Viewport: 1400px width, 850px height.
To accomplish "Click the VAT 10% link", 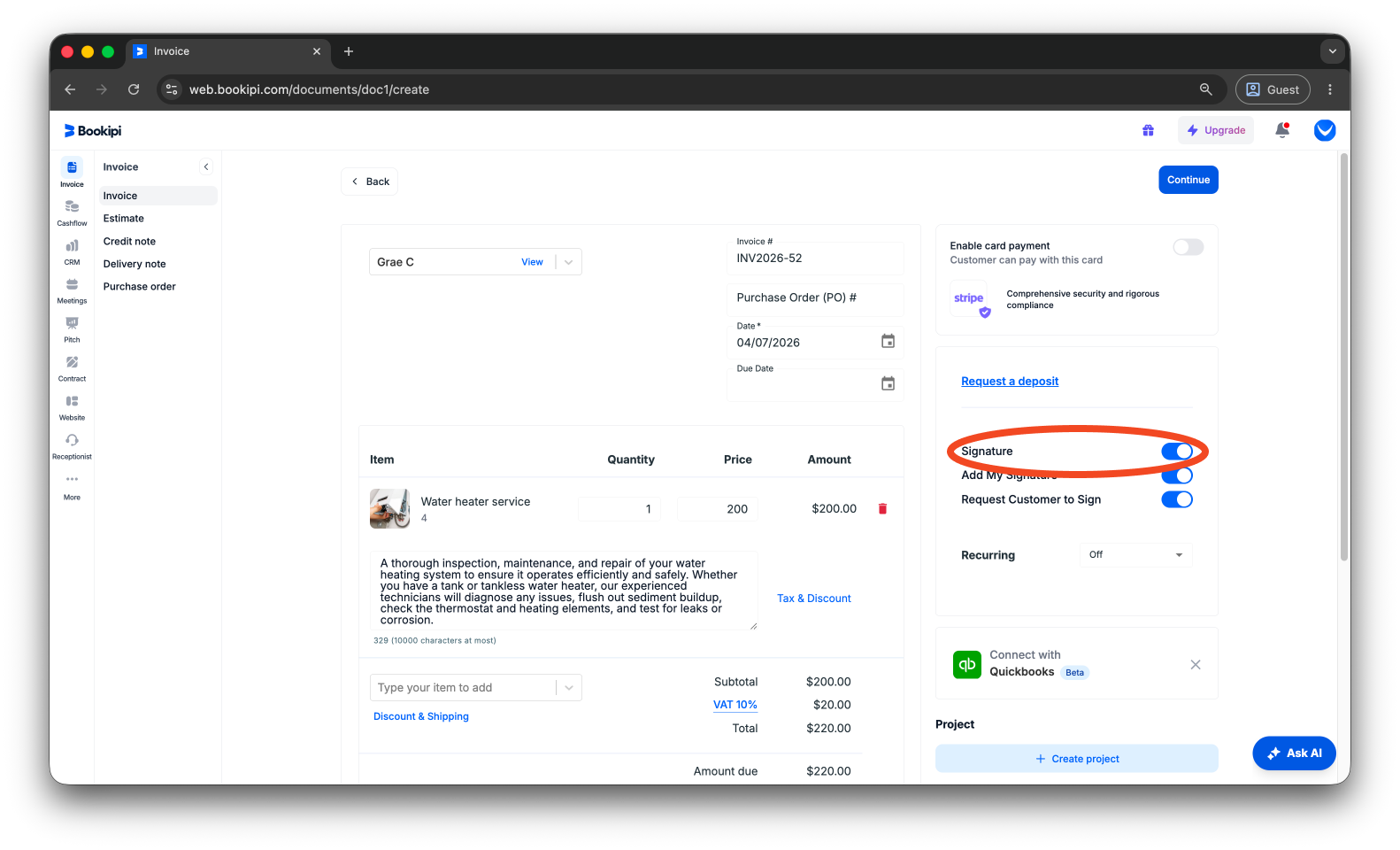I will click(735, 705).
